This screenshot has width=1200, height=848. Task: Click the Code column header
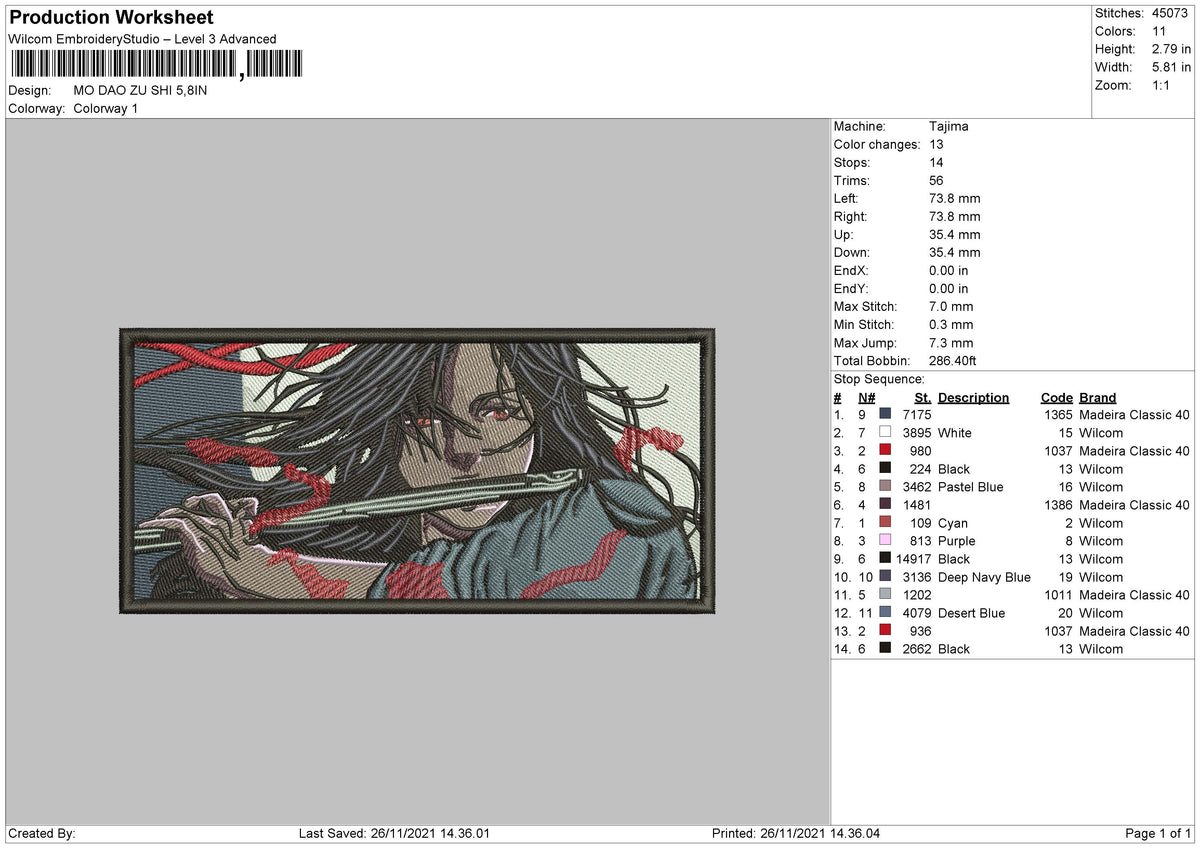coord(1056,397)
